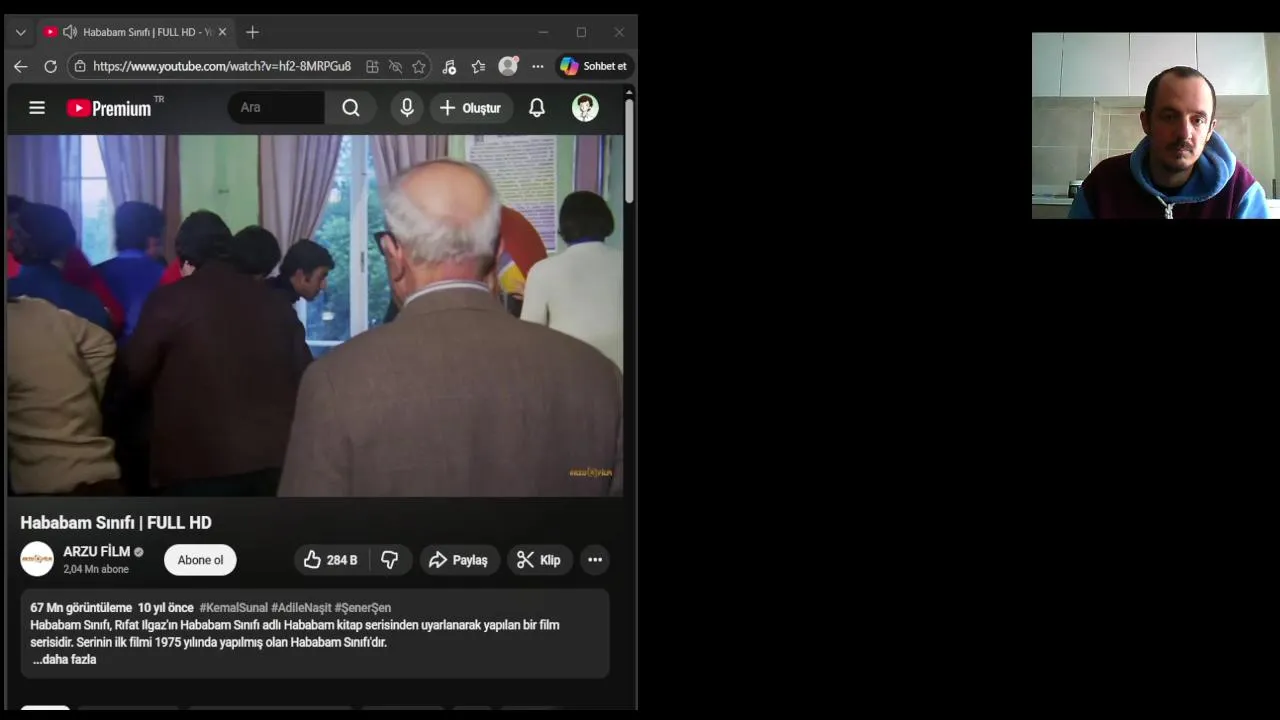
Task: Add page to favorites star
Action: (x=419, y=66)
